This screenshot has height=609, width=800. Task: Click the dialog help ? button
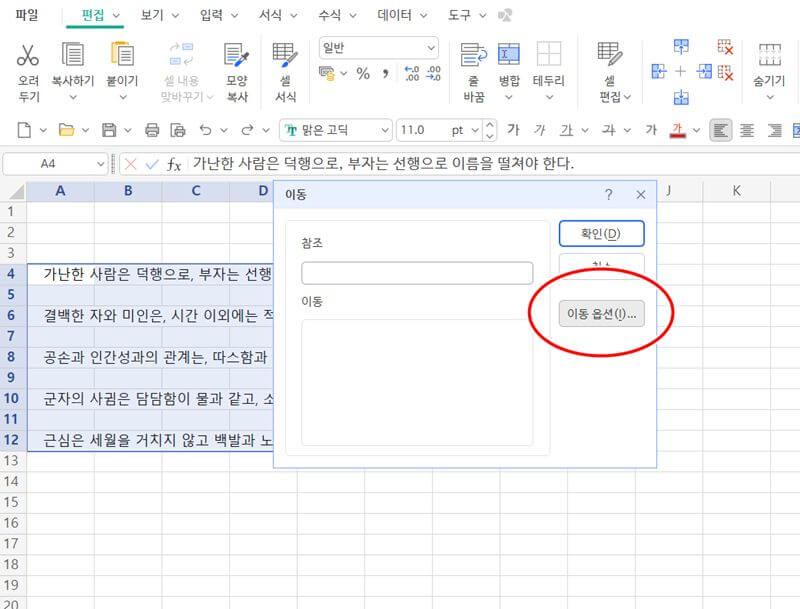[x=608, y=194]
